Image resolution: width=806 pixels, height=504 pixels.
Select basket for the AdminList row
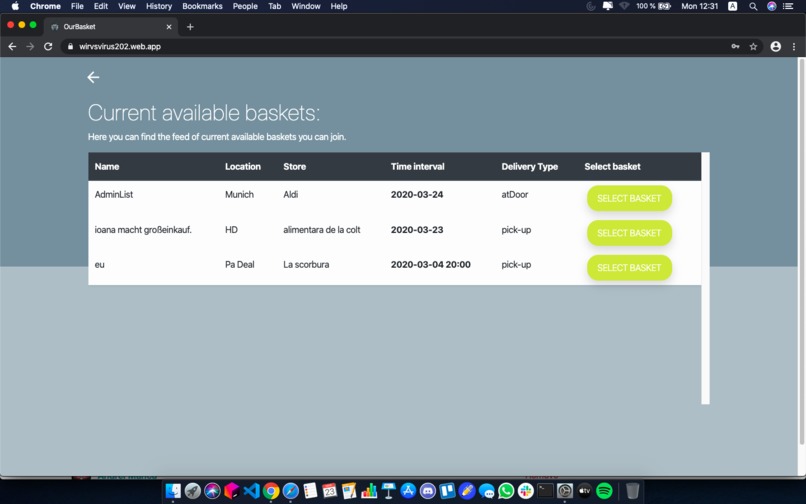click(x=629, y=199)
